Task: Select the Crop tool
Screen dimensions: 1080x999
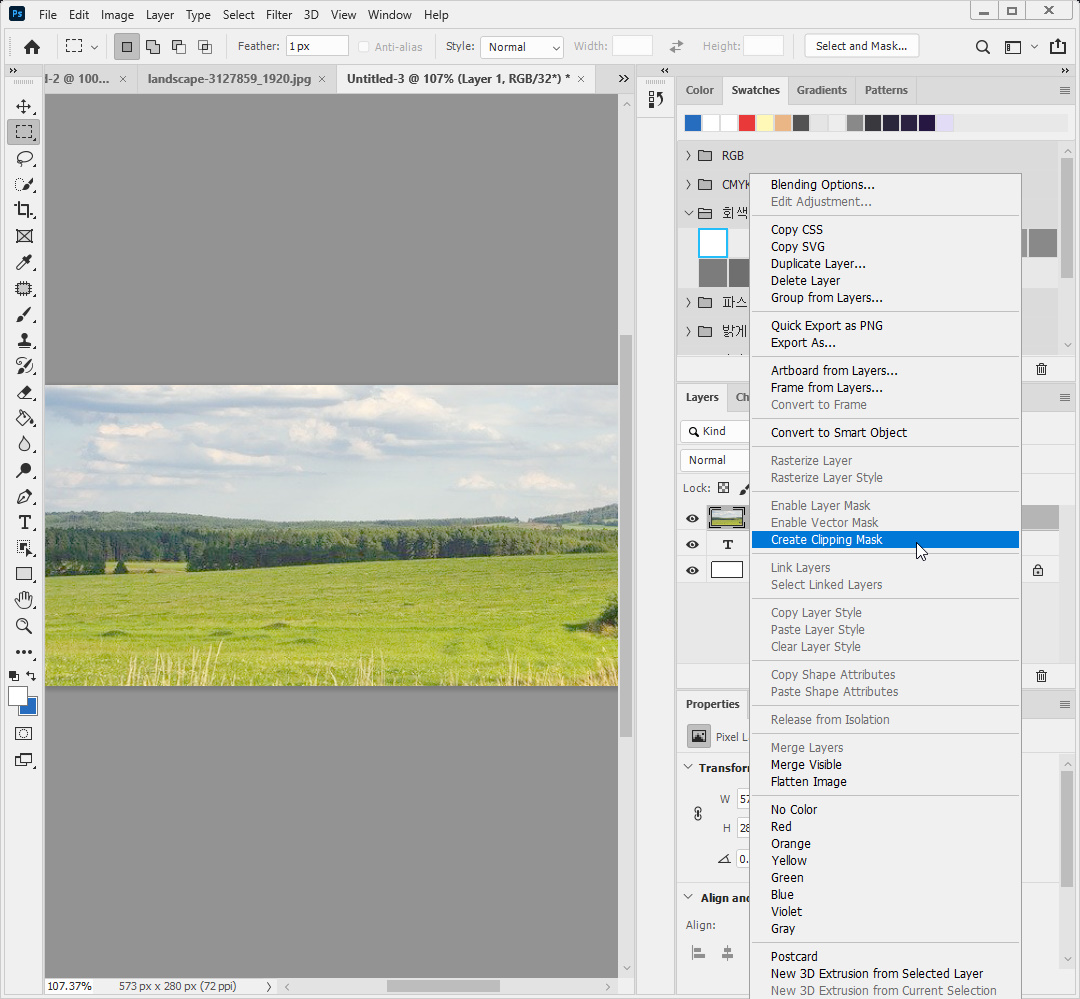Action: [24, 210]
